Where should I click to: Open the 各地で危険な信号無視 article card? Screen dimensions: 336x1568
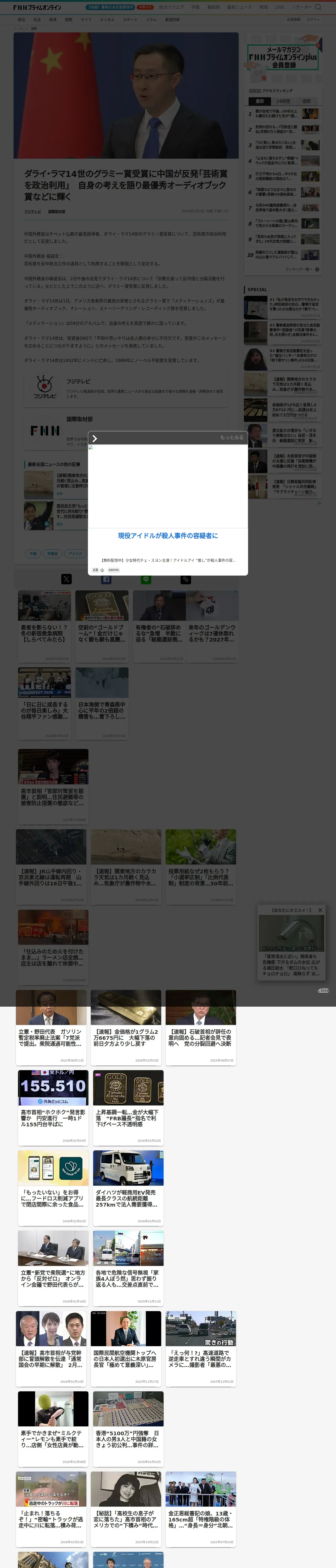tap(128, 1268)
